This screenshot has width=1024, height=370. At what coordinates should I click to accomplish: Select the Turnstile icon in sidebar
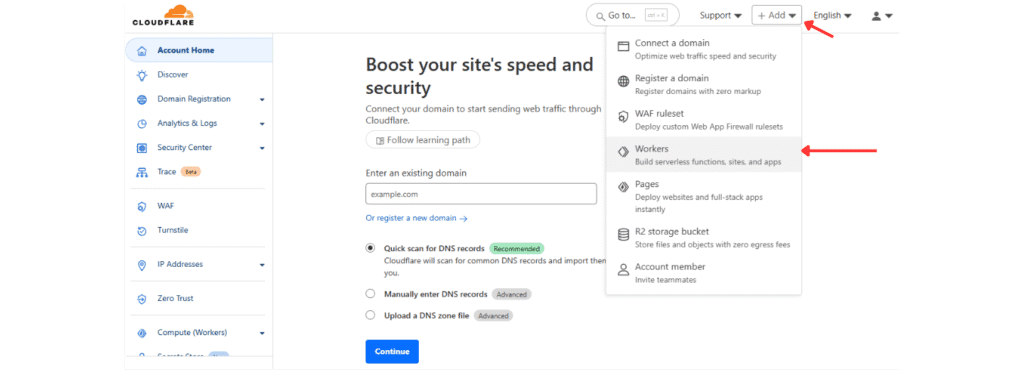tap(142, 231)
